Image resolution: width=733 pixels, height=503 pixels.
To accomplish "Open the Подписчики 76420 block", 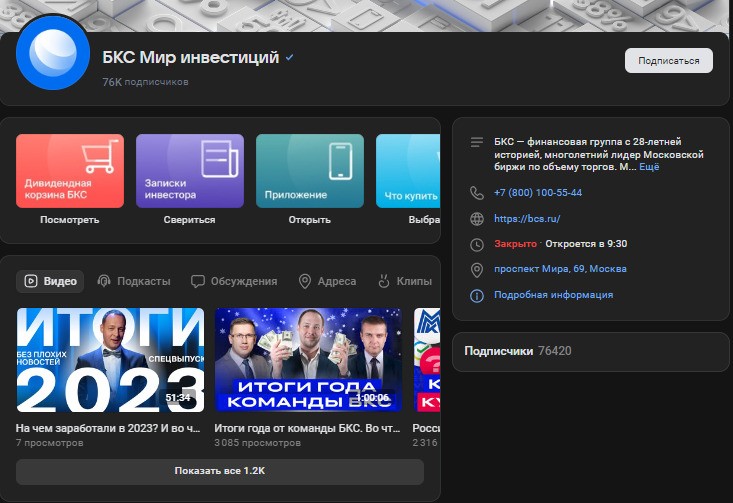I will click(591, 352).
